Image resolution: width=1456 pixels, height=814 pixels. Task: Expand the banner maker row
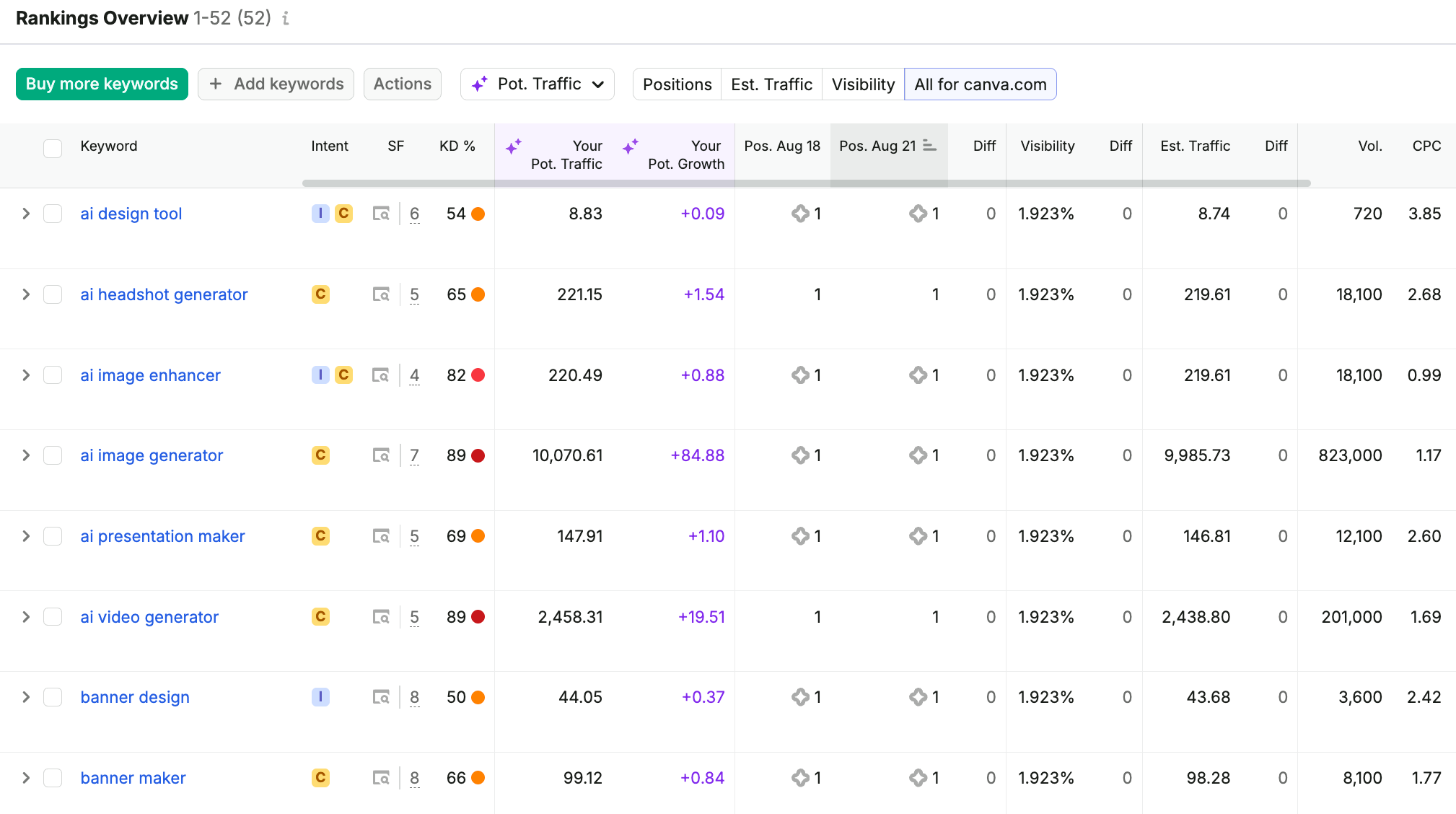pyautogui.click(x=26, y=778)
